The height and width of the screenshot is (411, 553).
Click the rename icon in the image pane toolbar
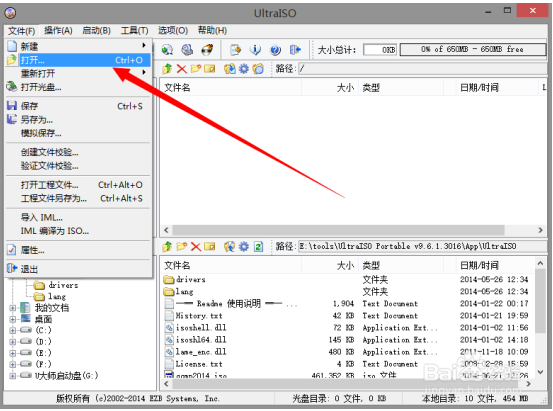click(x=209, y=68)
